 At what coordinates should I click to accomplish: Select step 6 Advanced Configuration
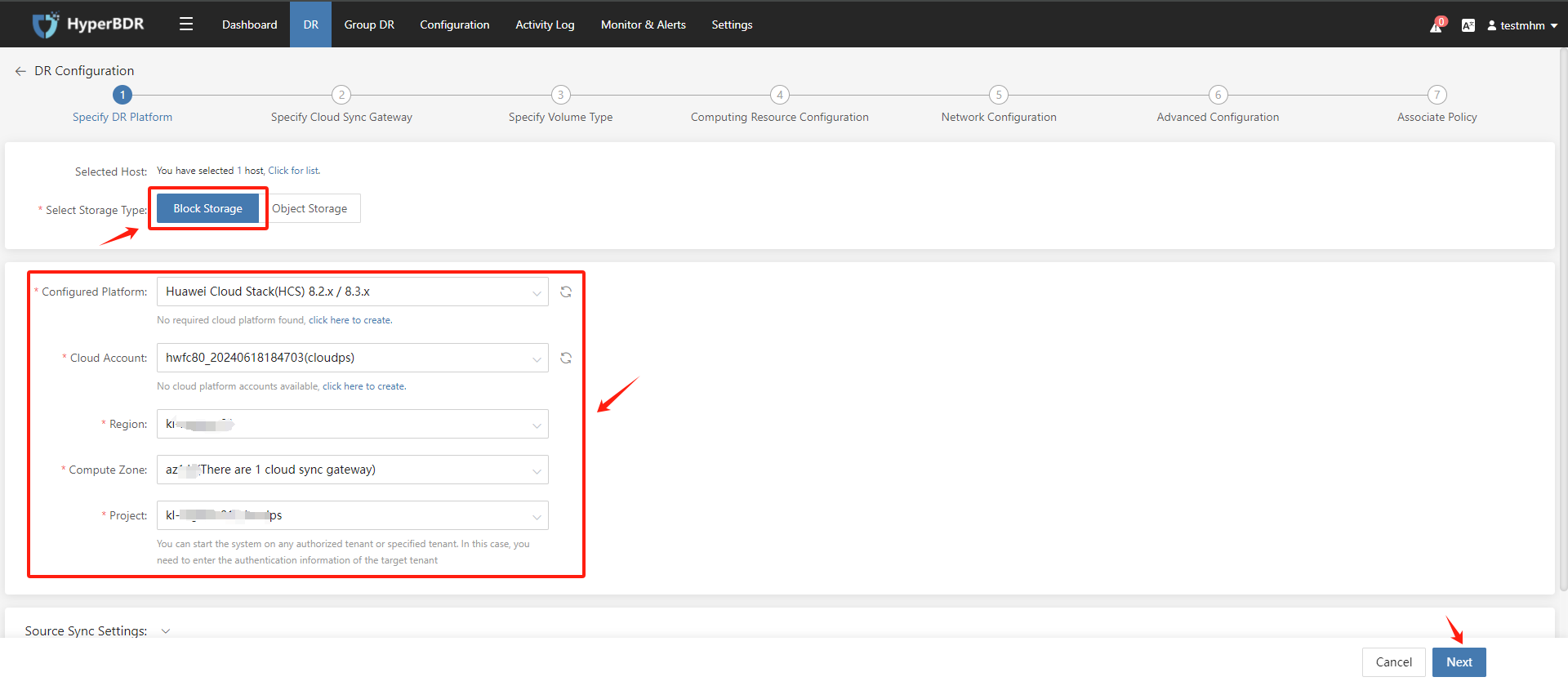(x=1218, y=105)
